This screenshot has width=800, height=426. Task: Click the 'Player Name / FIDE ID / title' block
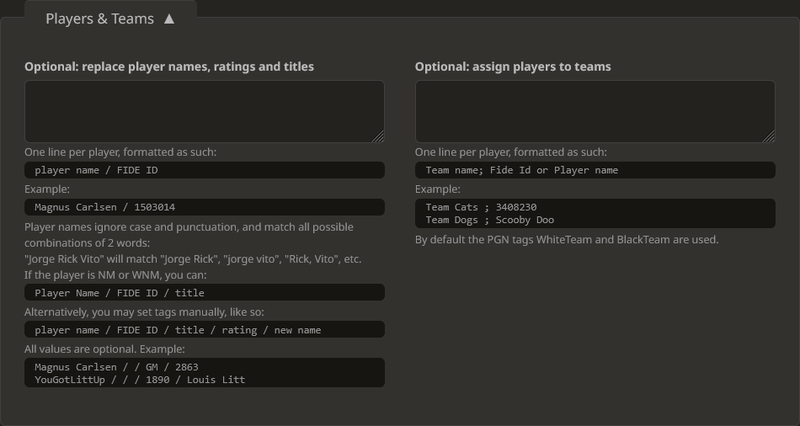click(x=204, y=293)
